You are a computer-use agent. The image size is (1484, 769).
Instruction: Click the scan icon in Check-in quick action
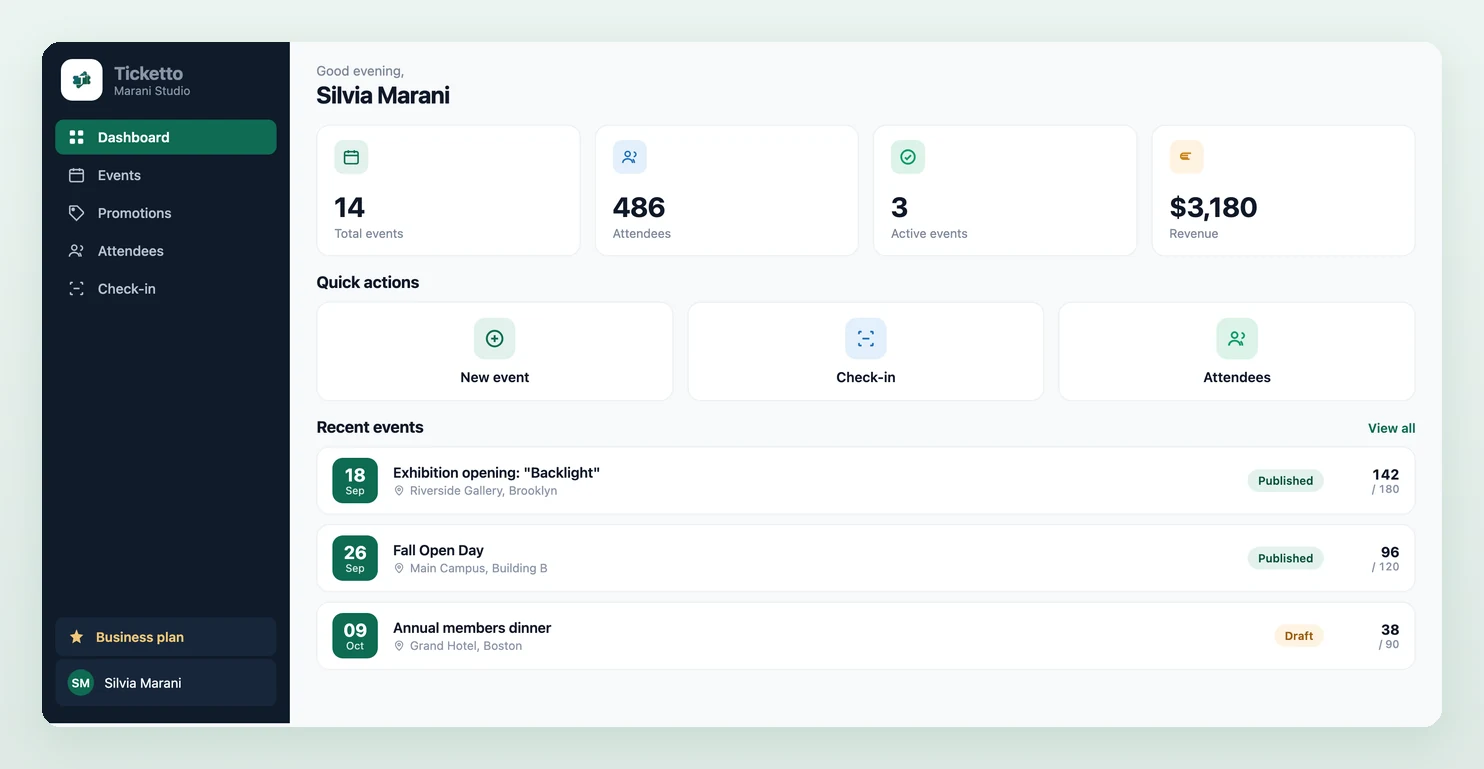[x=866, y=339]
